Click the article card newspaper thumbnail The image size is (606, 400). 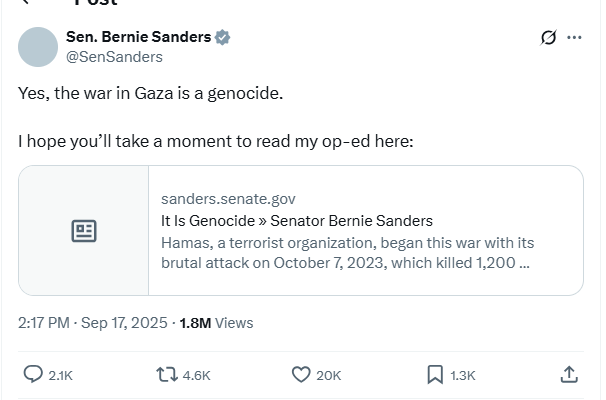(83, 231)
